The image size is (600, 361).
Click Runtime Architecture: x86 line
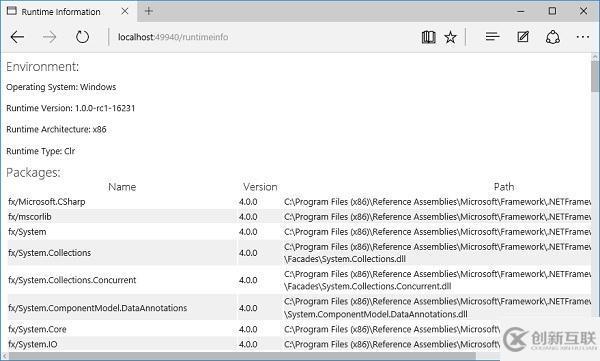click(x=56, y=129)
